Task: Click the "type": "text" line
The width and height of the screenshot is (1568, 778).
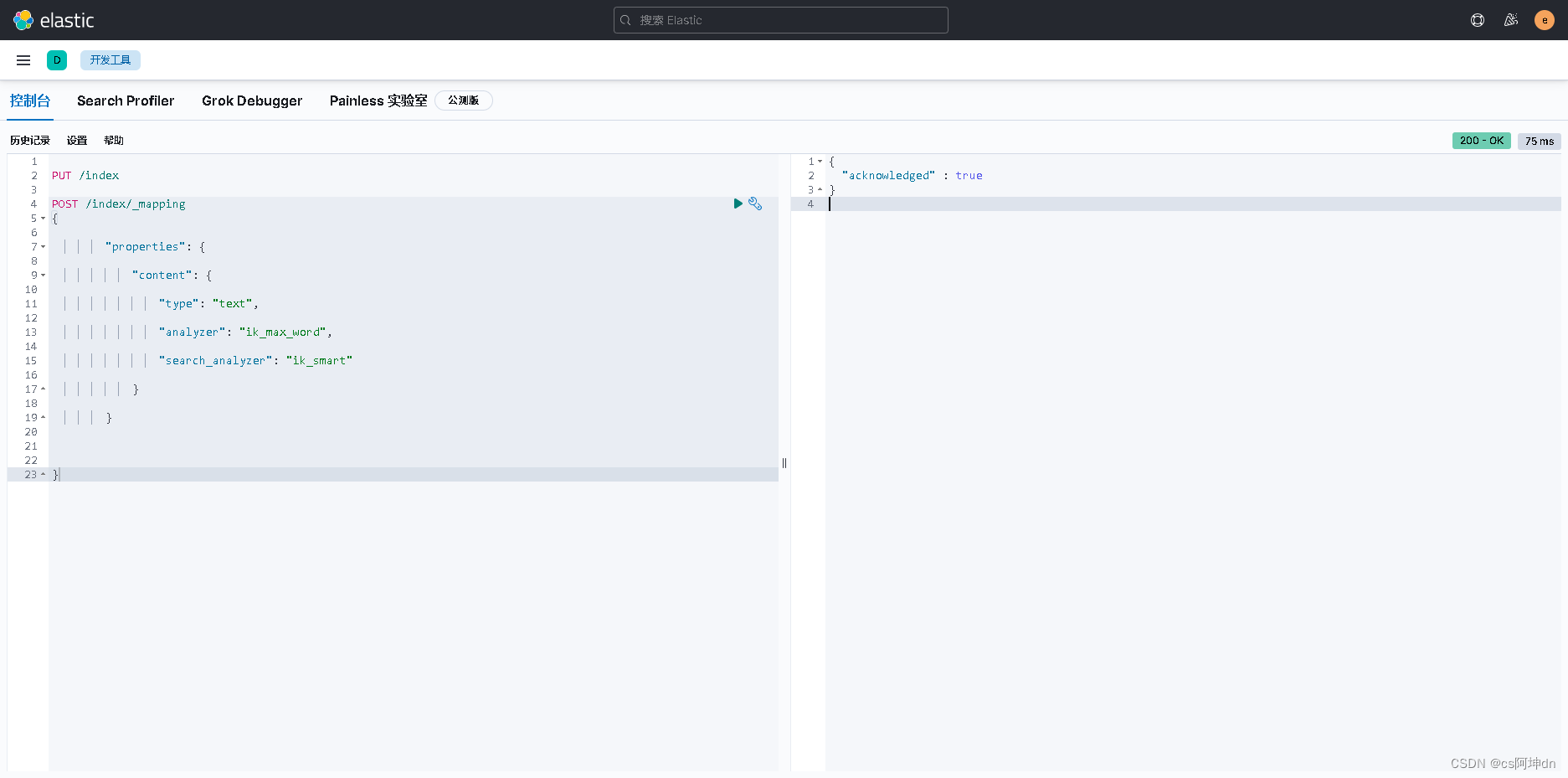Action: point(208,304)
